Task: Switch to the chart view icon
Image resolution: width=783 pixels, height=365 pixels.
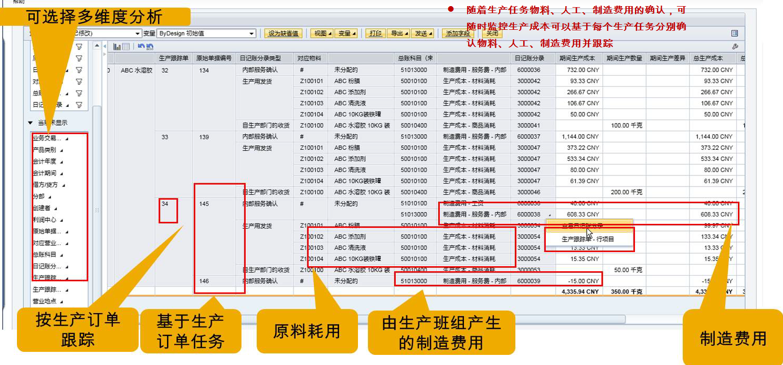Action: [x=117, y=46]
